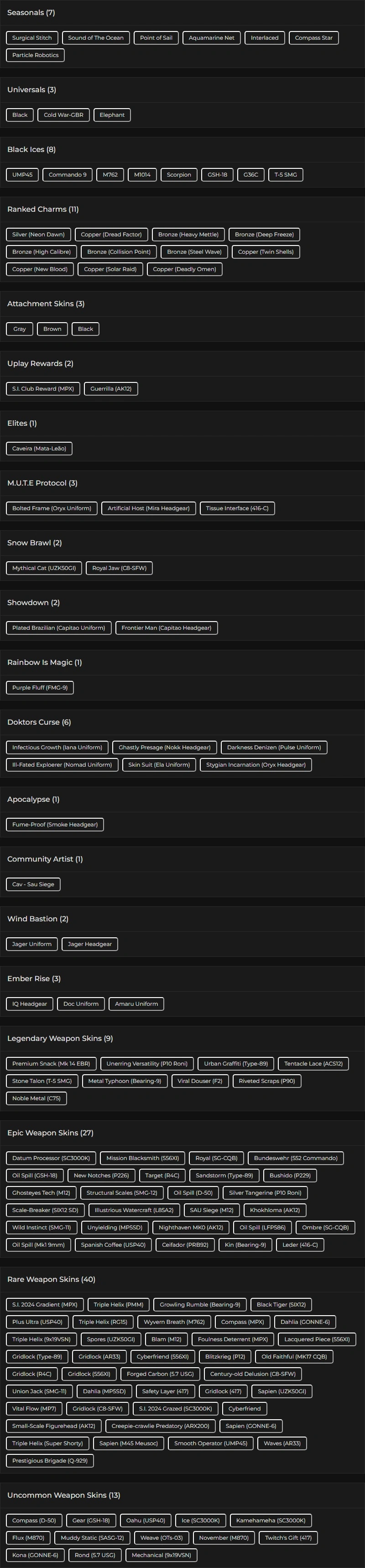Select the Caveira (Mata-Leão) elite tag
This screenshot has width=365, height=1568.
click(39, 449)
